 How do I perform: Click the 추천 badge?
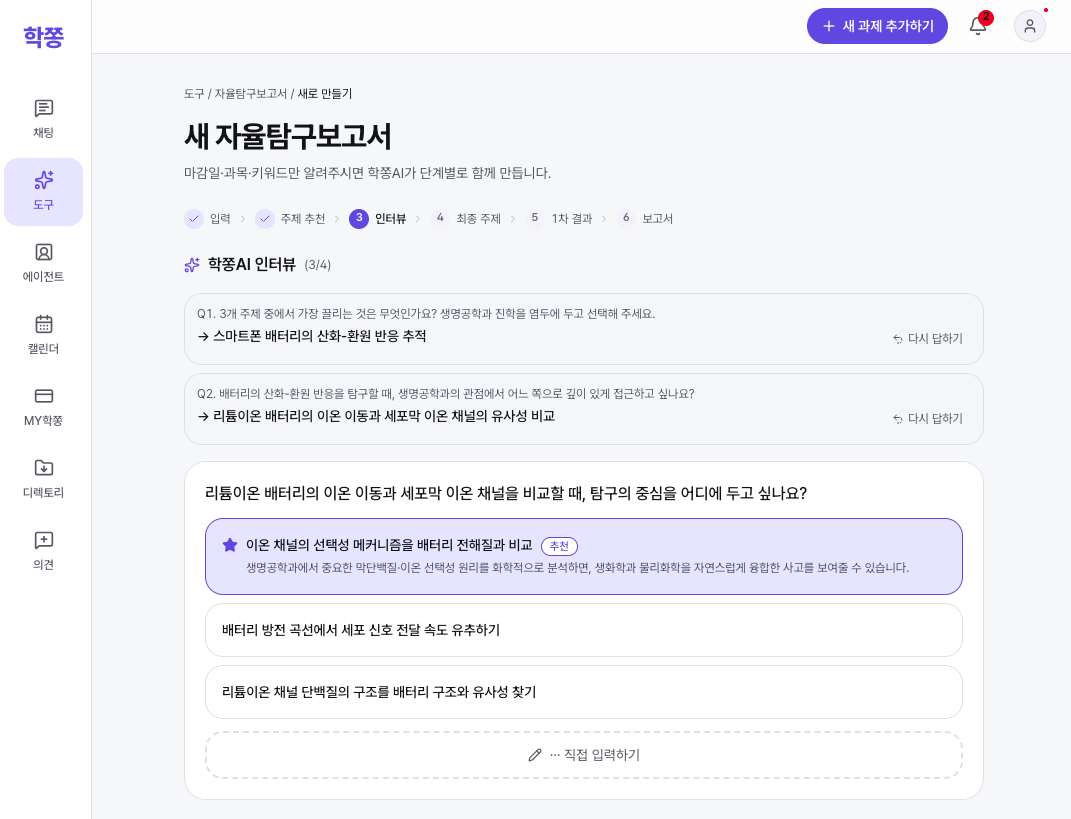pyautogui.click(x=559, y=546)
